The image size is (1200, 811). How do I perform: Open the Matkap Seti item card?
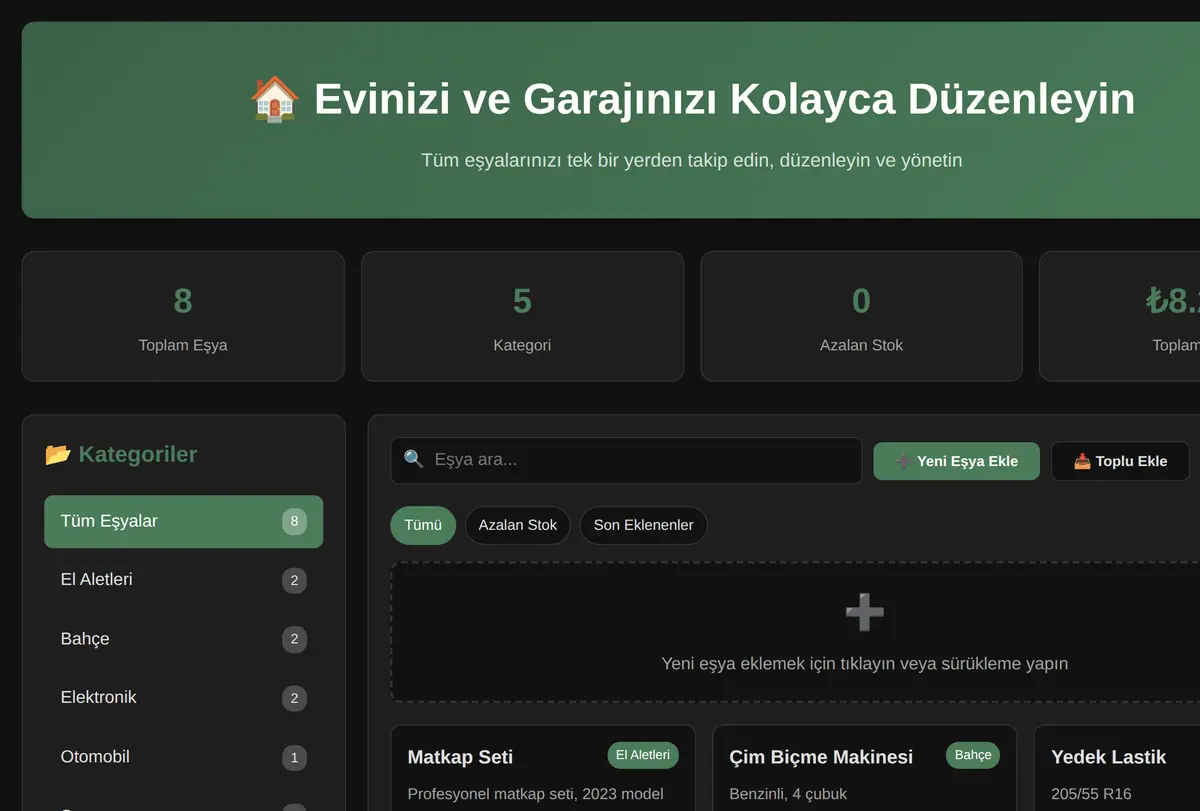[543, 768]
